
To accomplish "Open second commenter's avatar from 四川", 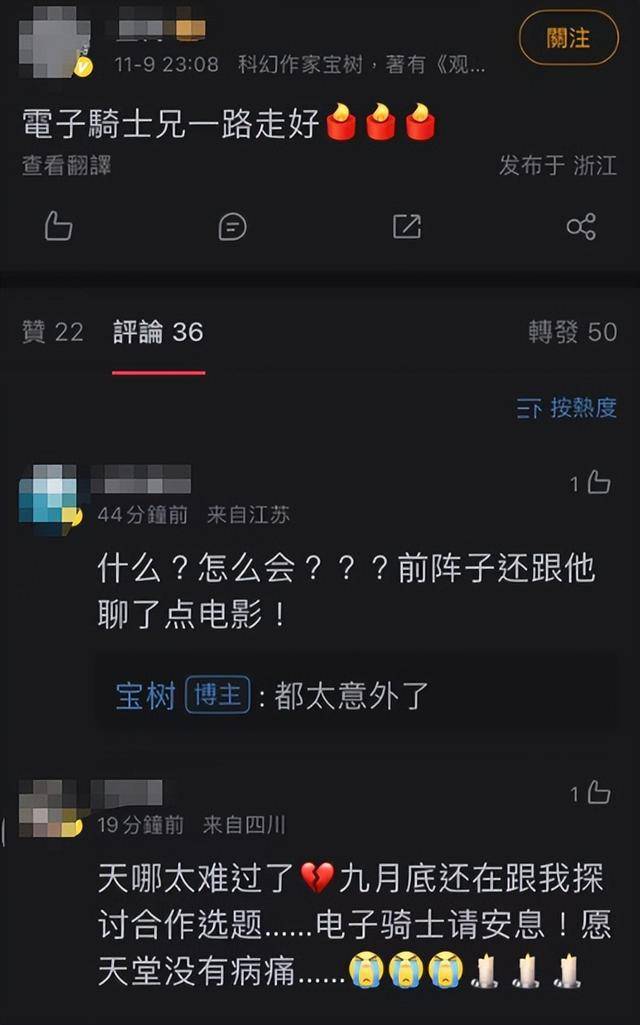I will [50, 808].
